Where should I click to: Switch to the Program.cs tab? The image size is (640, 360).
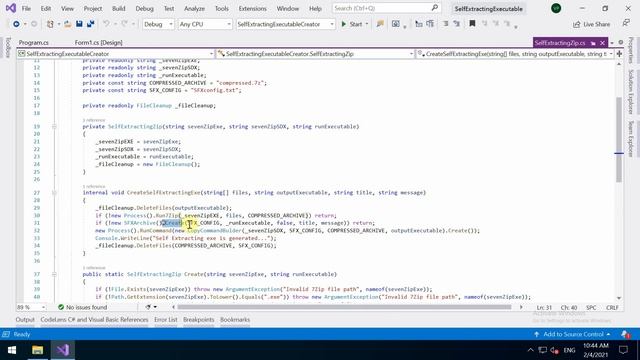[x=33, y=42]
